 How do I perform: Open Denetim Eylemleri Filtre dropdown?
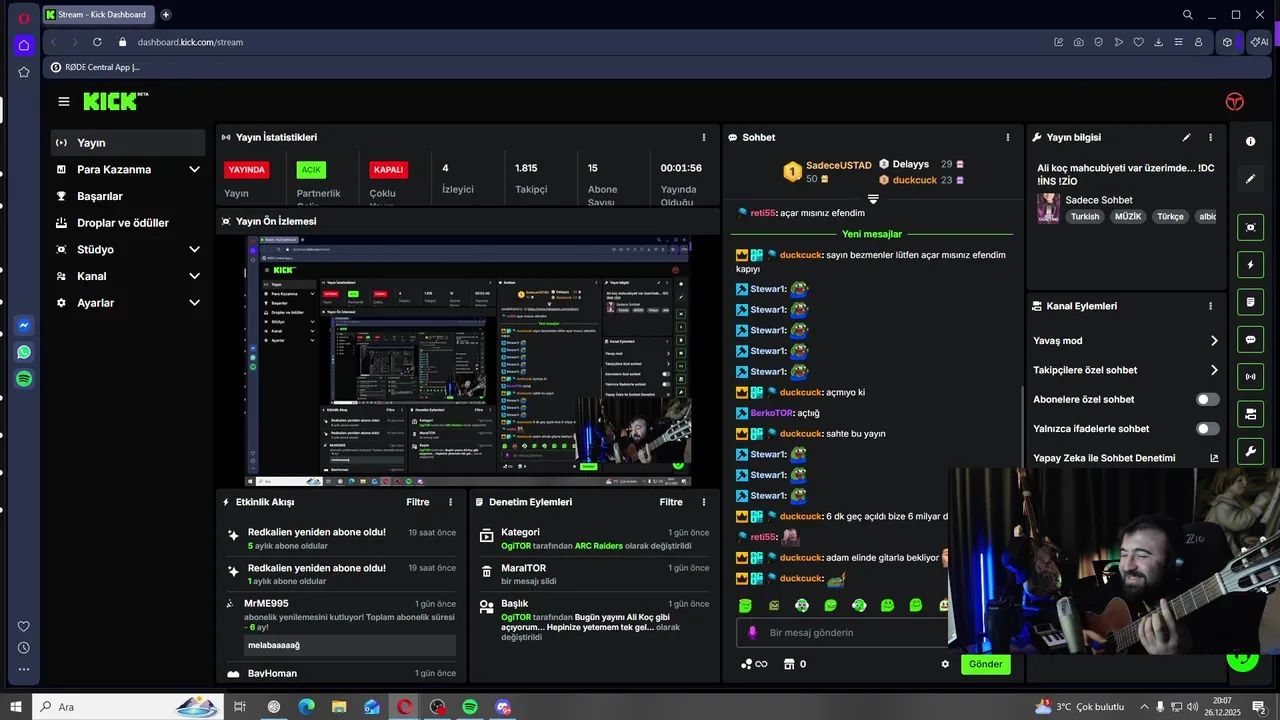(671, 502)
